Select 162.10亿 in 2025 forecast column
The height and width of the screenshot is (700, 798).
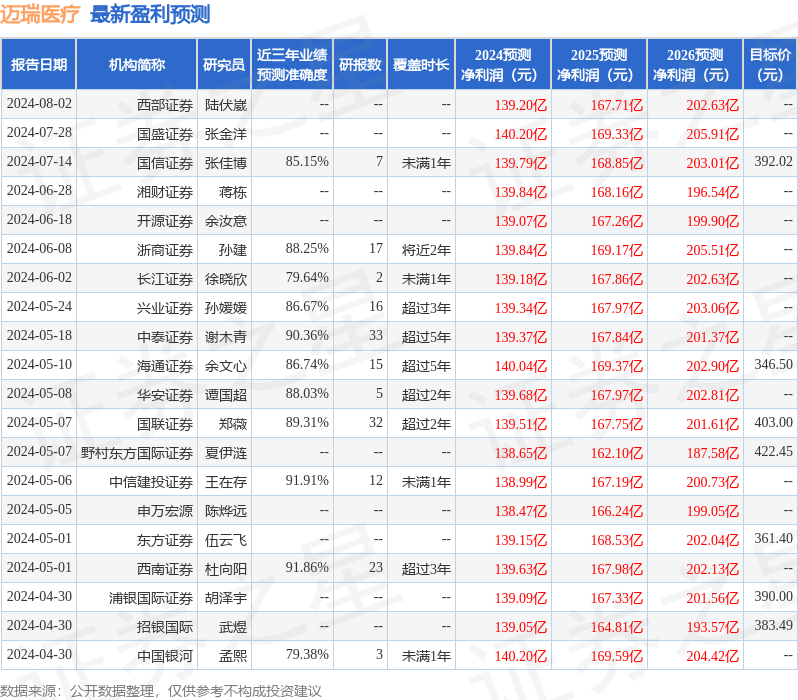pos(617,453)
